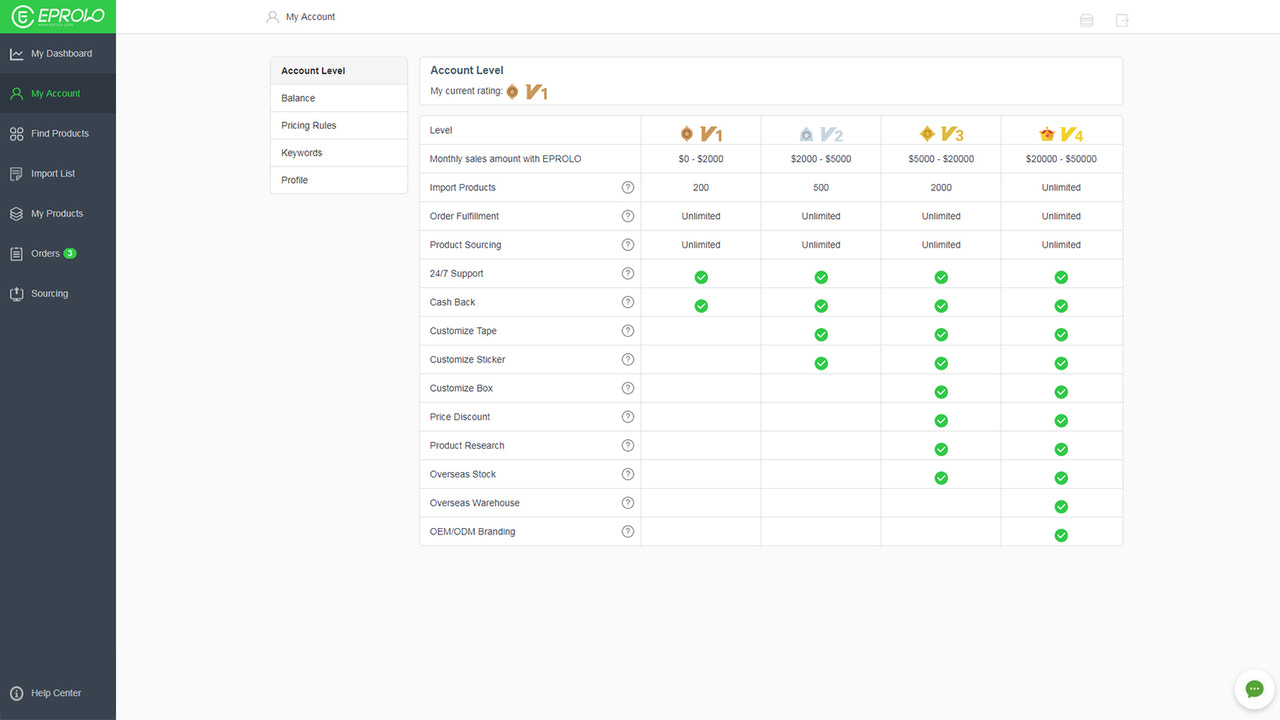Click the help icon beside Cash Back
This screenshot has height=720, width=1280.
click(628, 301)
